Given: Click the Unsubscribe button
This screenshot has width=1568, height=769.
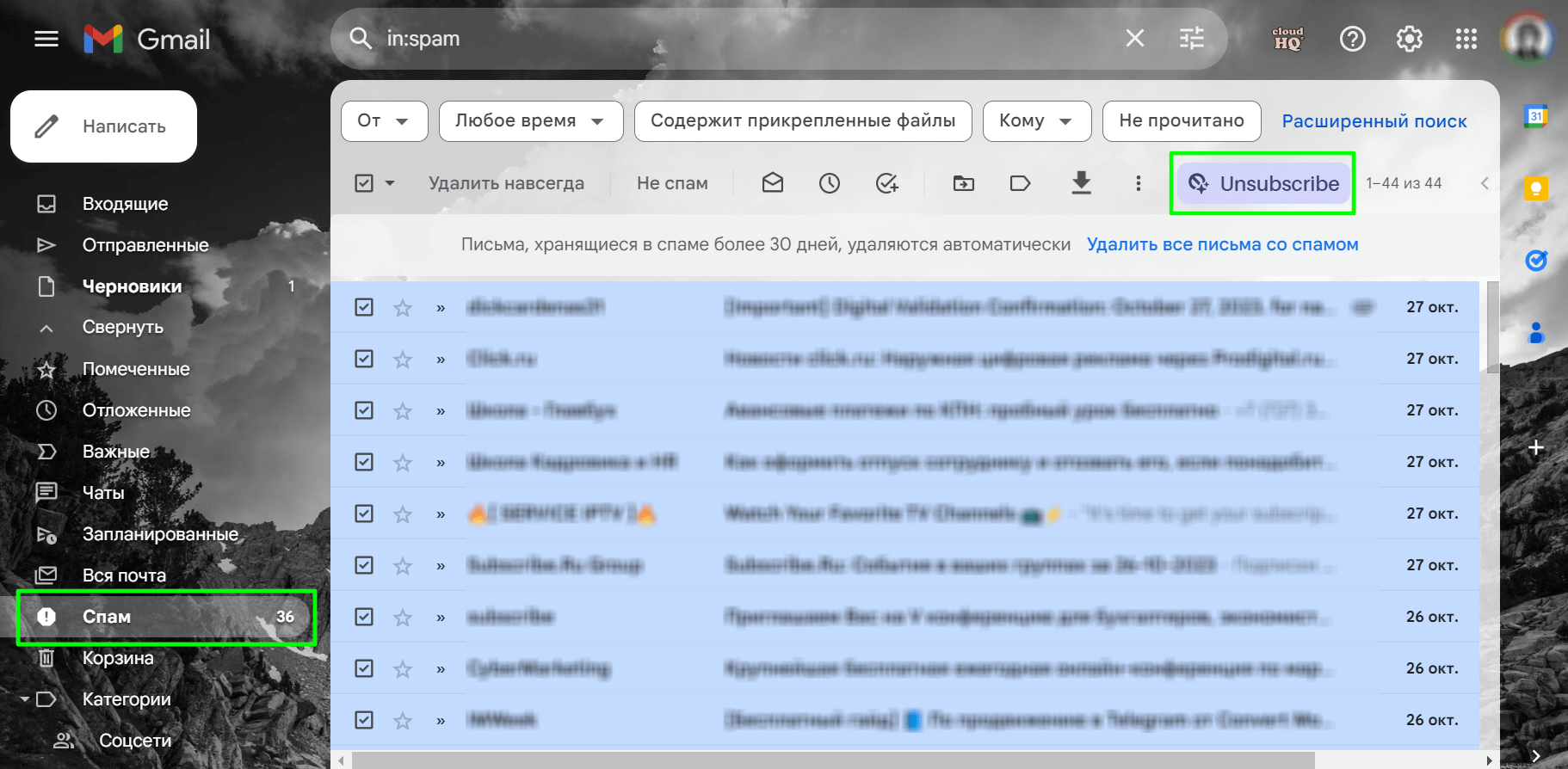Looking at the screenshot, I should [x=1263, y=183].
